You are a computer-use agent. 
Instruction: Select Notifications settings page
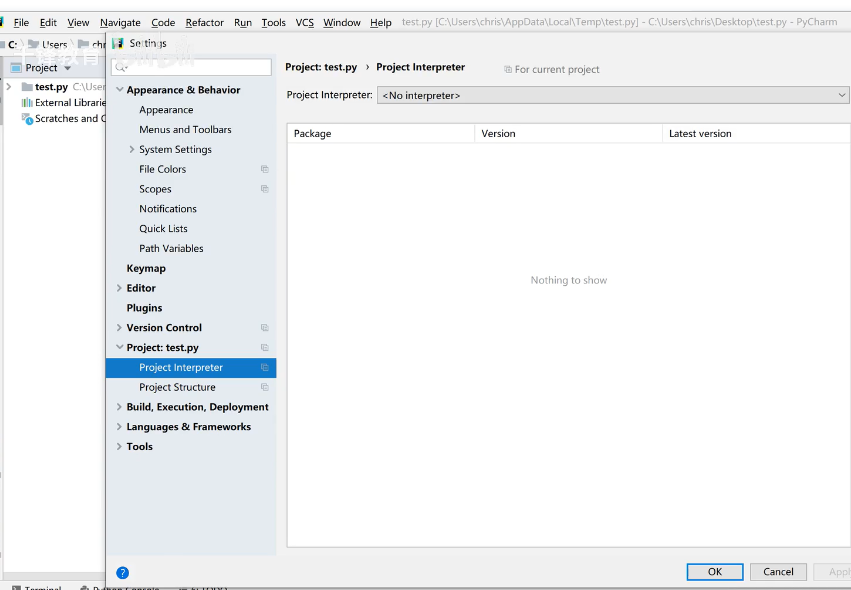168,208
